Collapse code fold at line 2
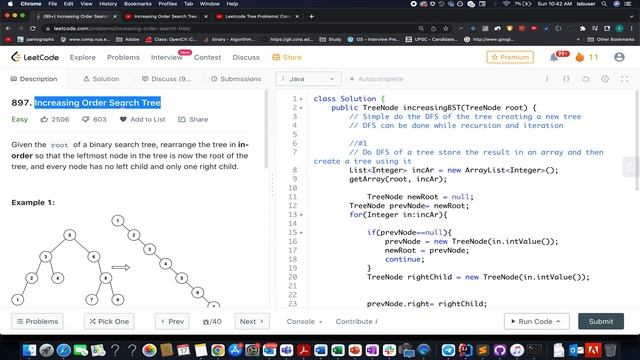 point(301,108)
